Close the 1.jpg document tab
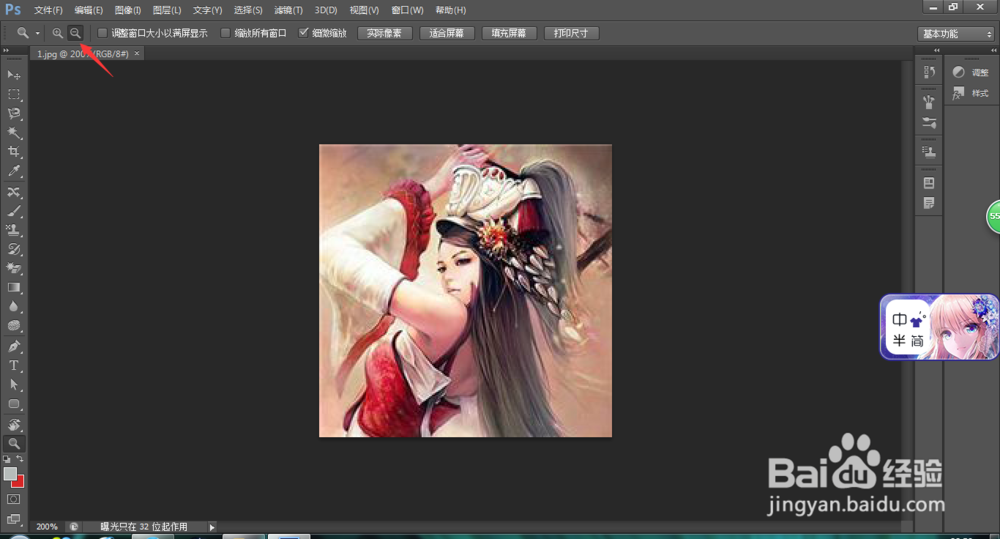Screen dimensions: 1000x539 point(136,54)
